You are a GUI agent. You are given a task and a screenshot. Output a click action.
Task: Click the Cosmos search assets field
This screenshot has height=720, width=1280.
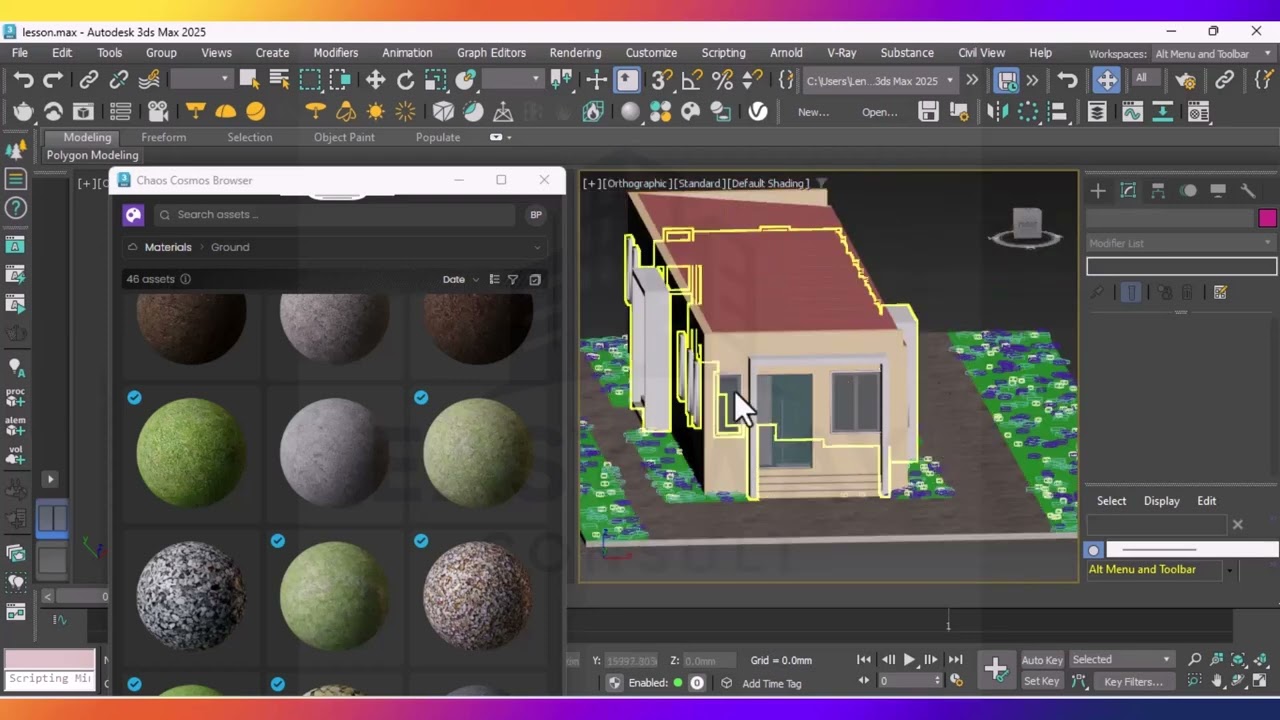(x=334, y=214)
